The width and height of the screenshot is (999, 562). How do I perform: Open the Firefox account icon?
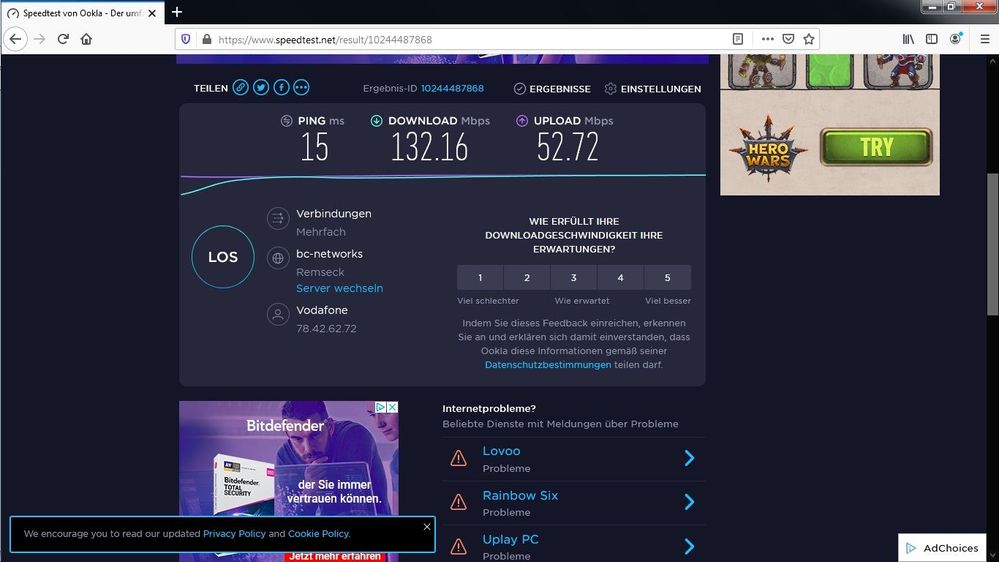tap(955, 39)
